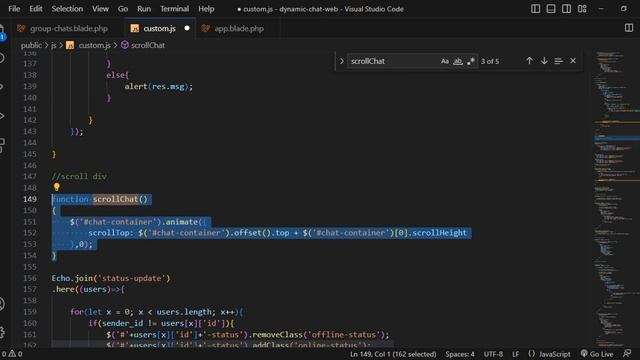Click 'custom.js' in the breadcrumb
Screen dimensions: 640x360
click(94, 45)
